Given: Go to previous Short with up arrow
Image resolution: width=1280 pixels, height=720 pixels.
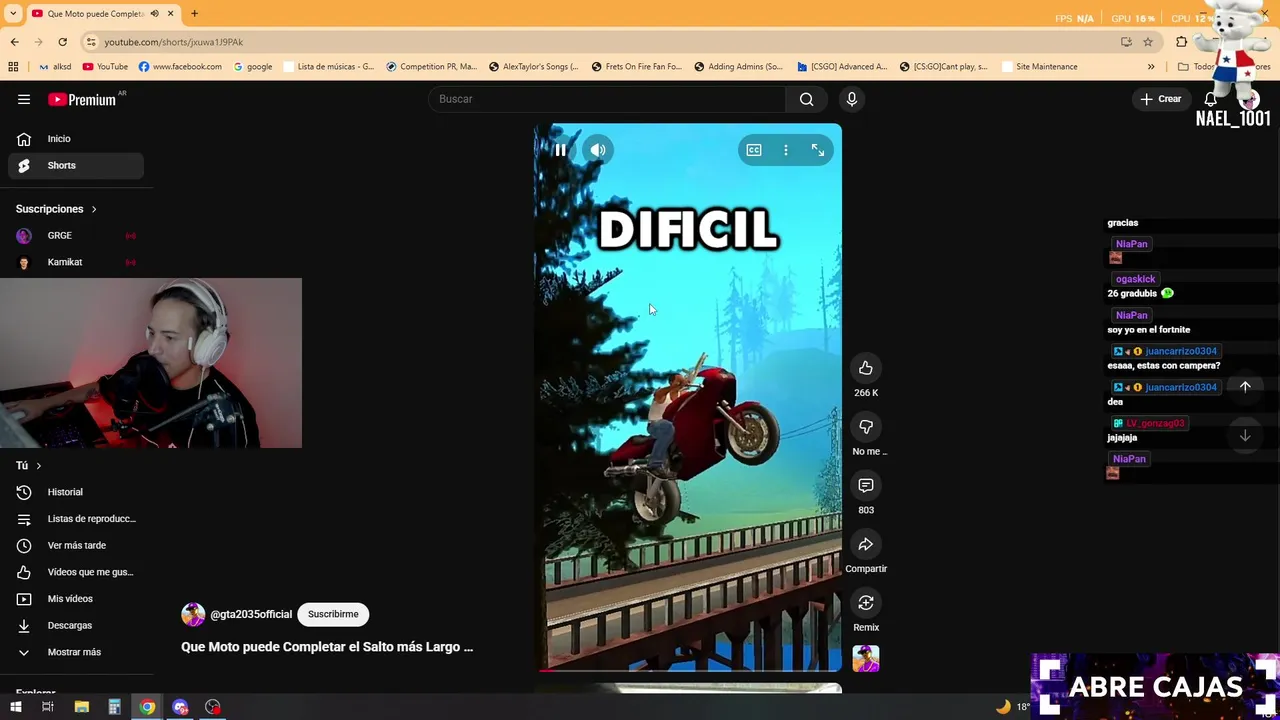Looking at the screenshot, I should (x=1245, y=387).
